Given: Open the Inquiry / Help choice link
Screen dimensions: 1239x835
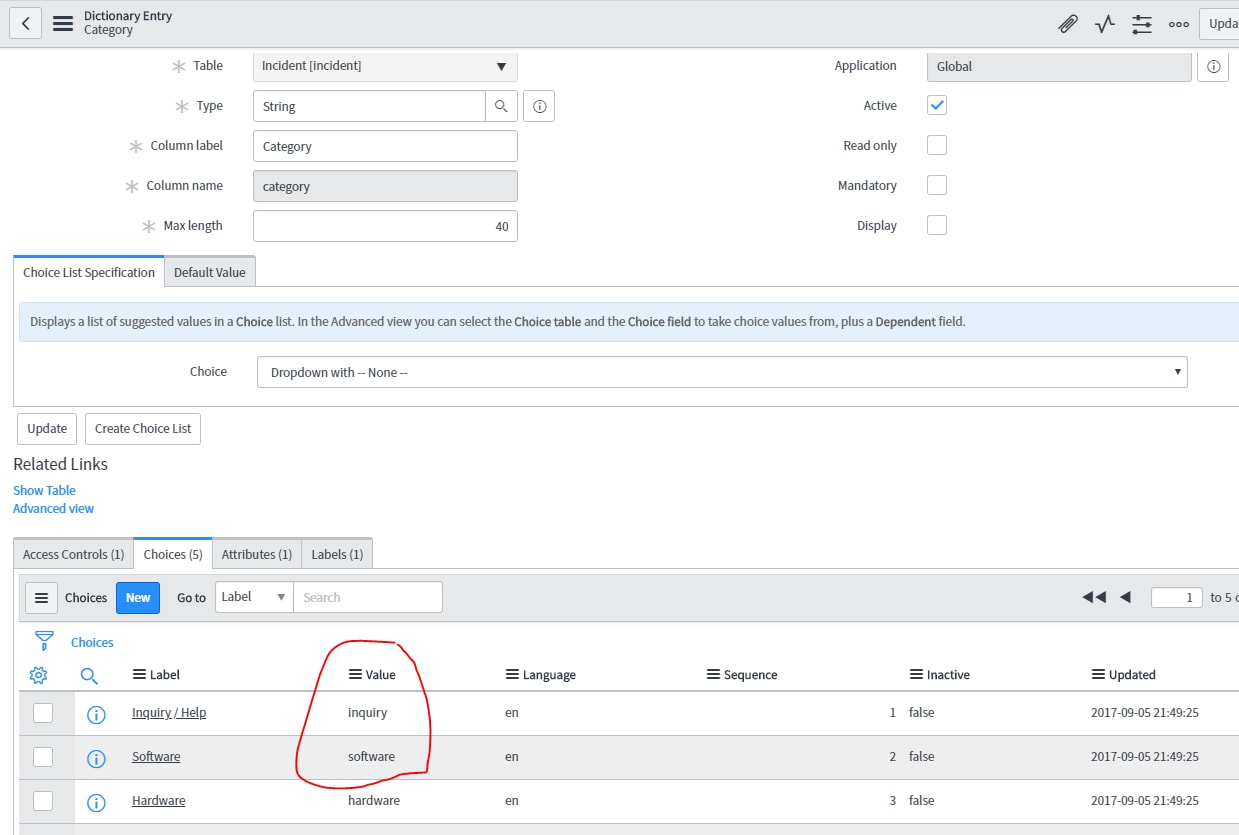Looking at the screenshot, I should click(169, 713).
